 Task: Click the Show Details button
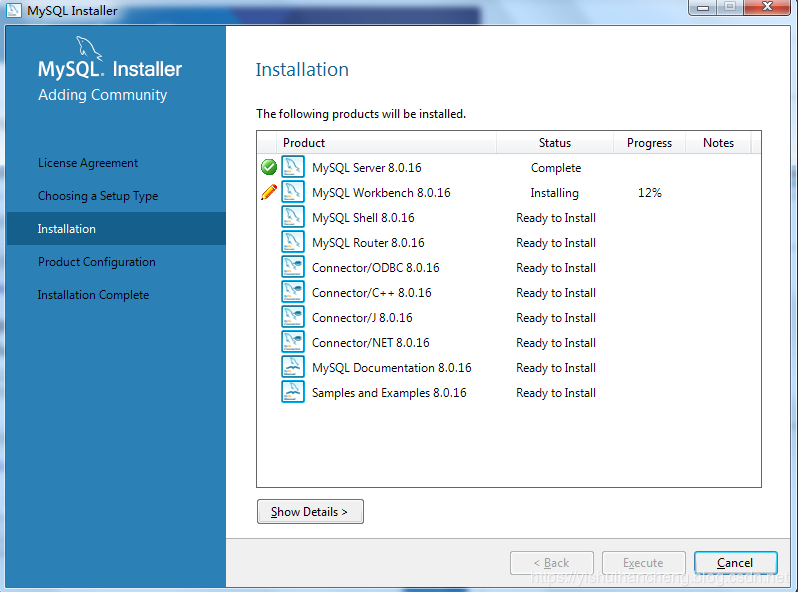click(x=310, y=512)
